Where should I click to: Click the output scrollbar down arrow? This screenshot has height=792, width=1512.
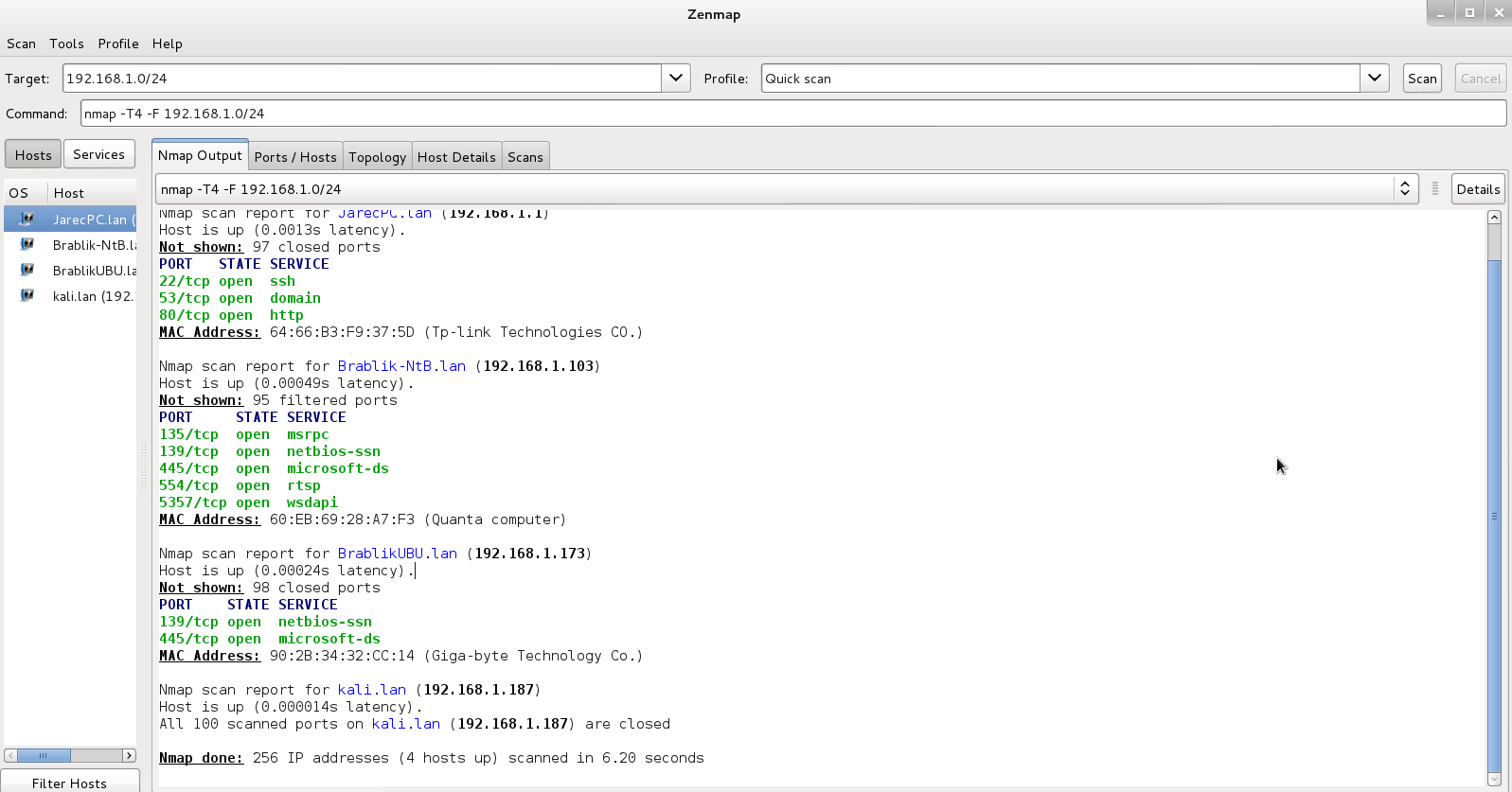point(1494,780)
